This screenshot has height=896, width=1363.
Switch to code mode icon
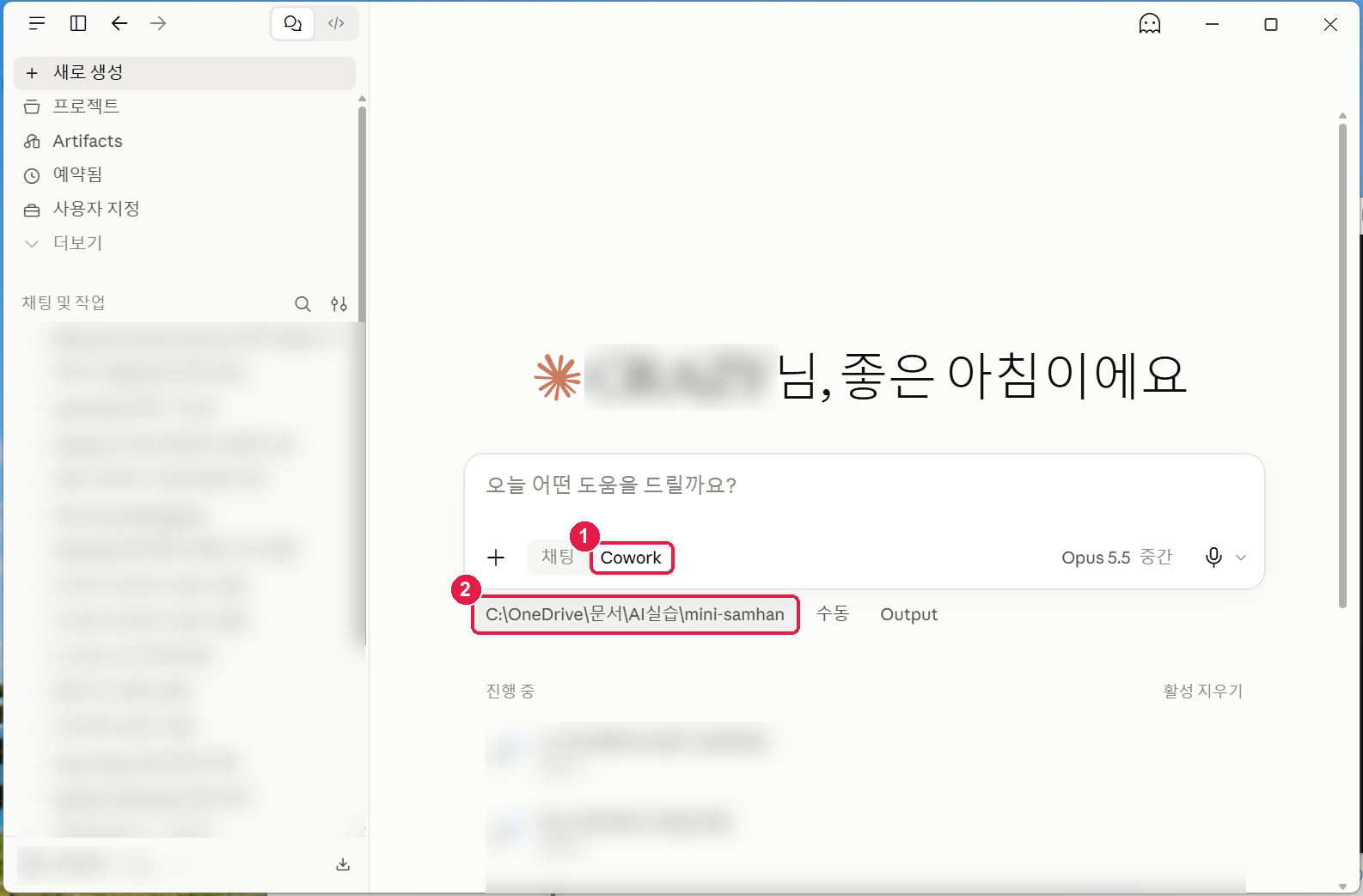[336, 23]
